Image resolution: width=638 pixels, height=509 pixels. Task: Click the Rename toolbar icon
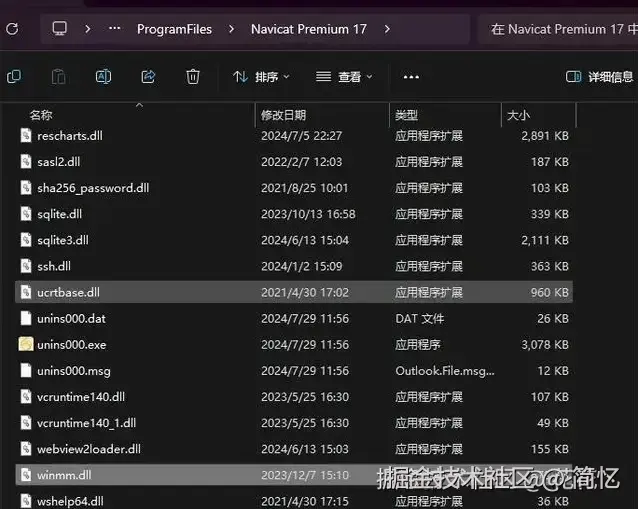tap(103, 76)
